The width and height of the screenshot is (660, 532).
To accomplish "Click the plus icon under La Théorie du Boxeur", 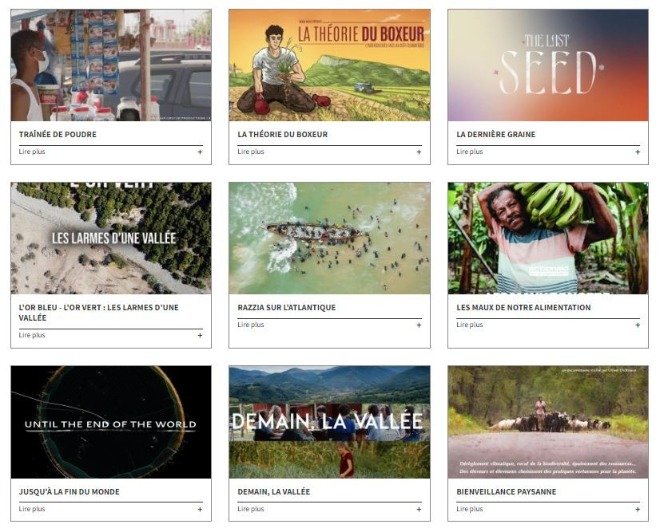I will tap(419, 152).
